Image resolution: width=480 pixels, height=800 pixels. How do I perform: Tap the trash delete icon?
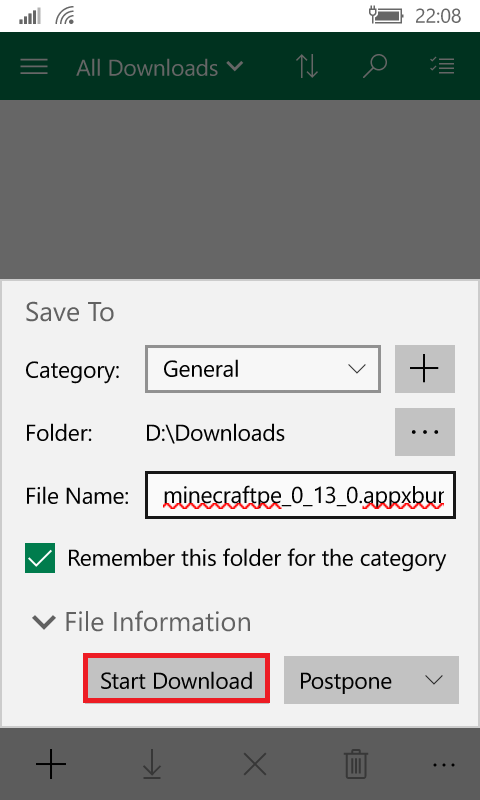tap(356, 764)
